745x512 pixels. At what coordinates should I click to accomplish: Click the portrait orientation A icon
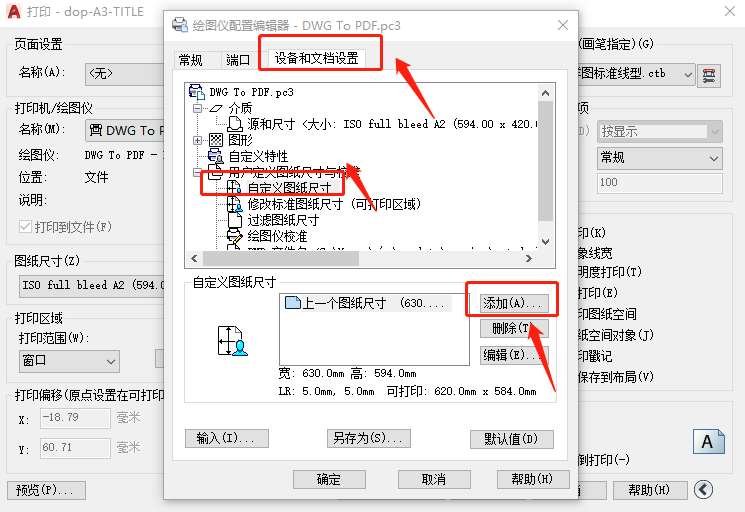click(x=708, y=442)
